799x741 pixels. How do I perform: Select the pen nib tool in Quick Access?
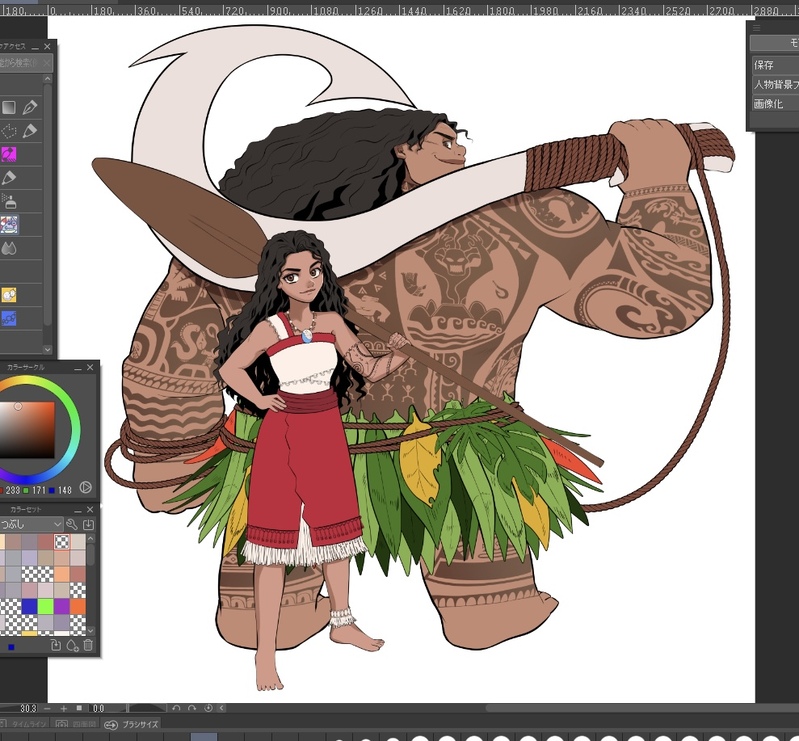30,107
